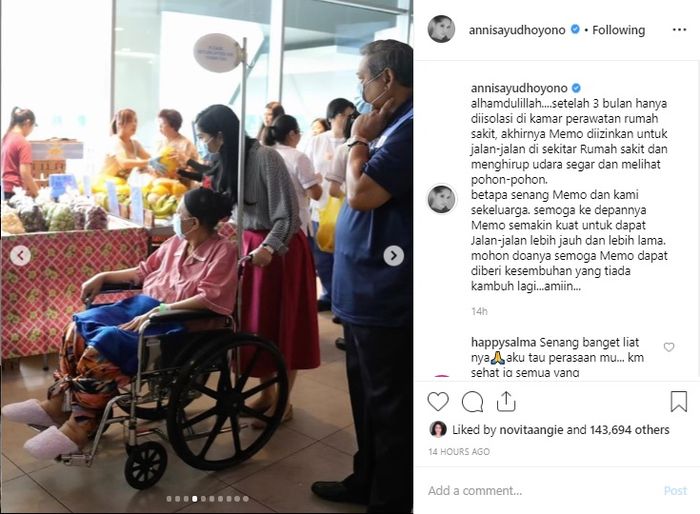
Task: Open happysalma's profile from the comment
Action: (504, 343)
